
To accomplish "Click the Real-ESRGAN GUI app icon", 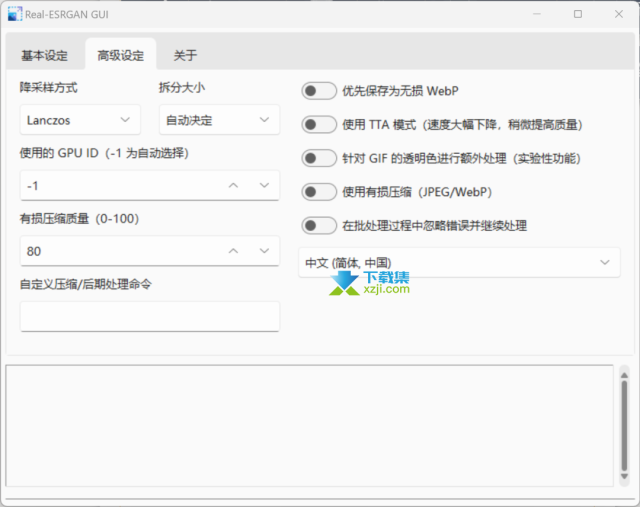I will point(15,14).
